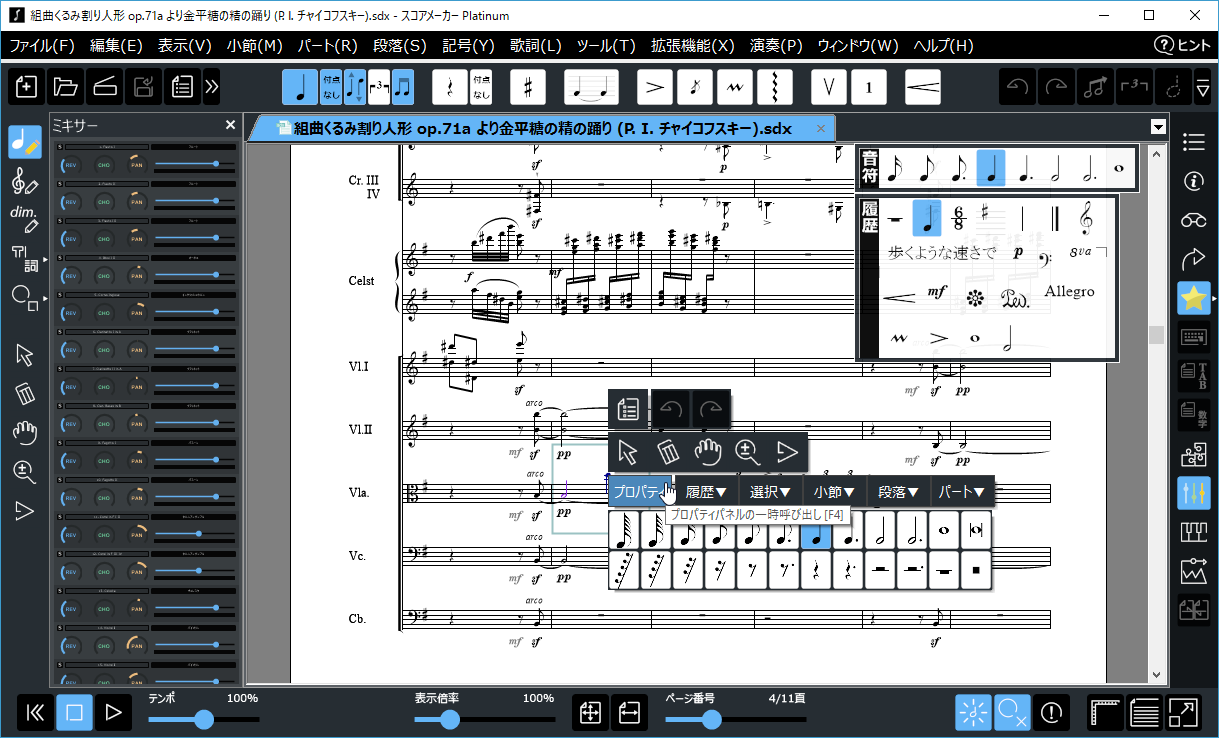Select the sharp accidental in the top toolbar
The image size is (1219, 738).
(528, 87)
